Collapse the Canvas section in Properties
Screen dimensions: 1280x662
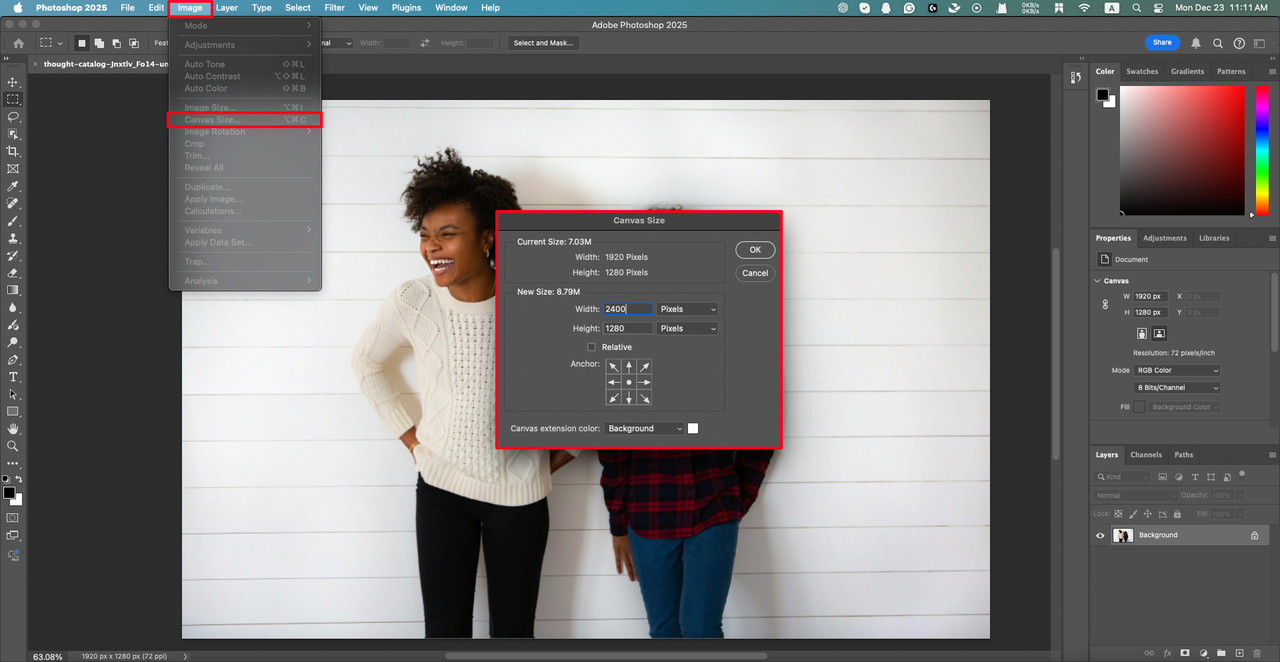(1098, 281)
